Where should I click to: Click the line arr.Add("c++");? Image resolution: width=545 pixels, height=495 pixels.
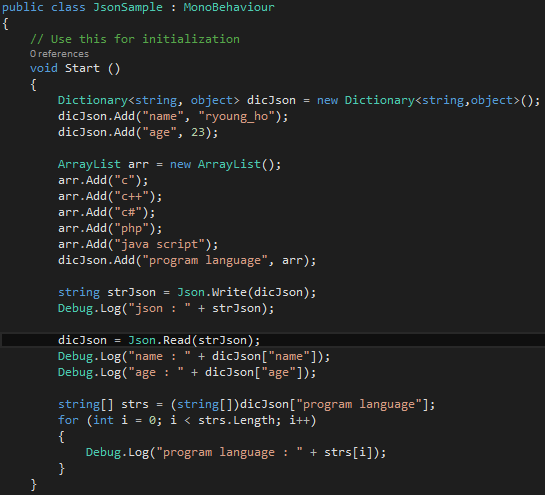coord(110,196)
